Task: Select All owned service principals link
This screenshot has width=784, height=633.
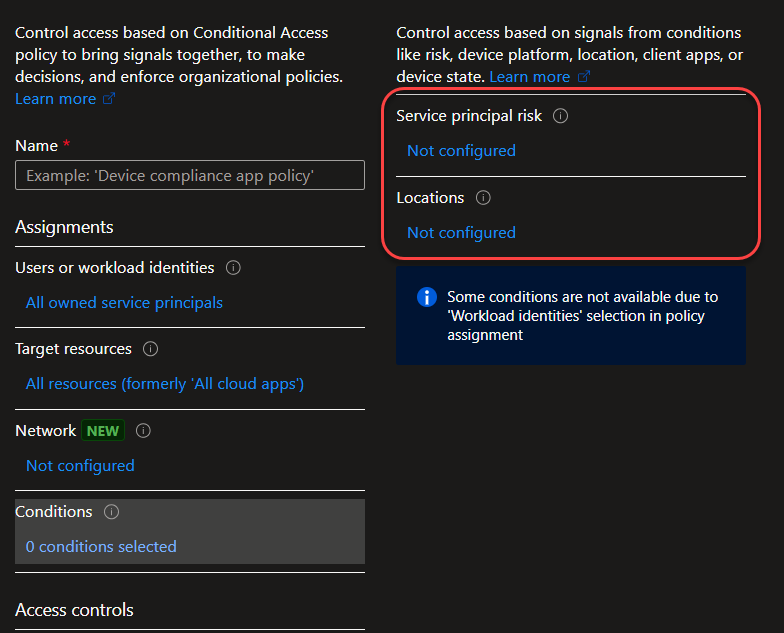Action: click(x=124, y=302)
